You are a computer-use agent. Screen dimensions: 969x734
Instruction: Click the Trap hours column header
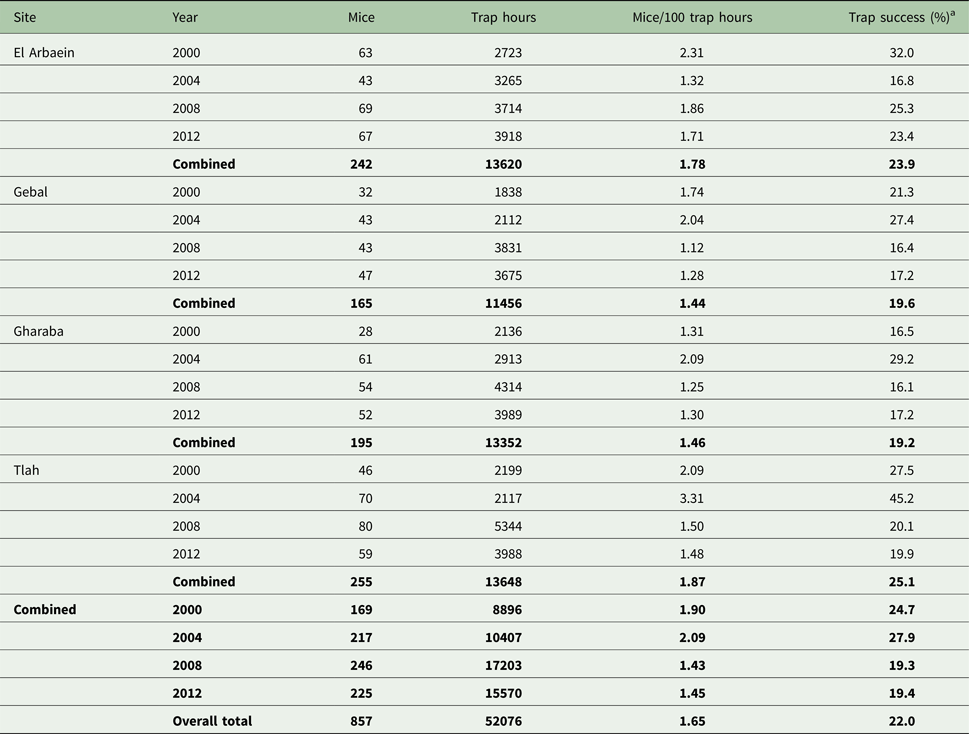(503, 18)
